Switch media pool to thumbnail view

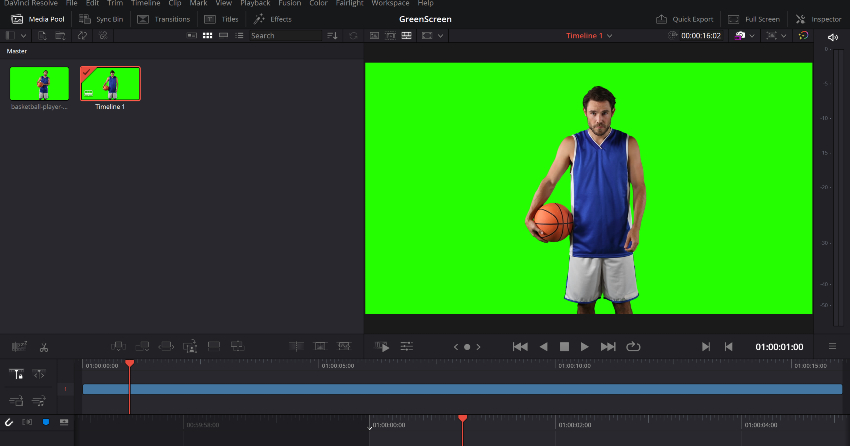[207, 35]
